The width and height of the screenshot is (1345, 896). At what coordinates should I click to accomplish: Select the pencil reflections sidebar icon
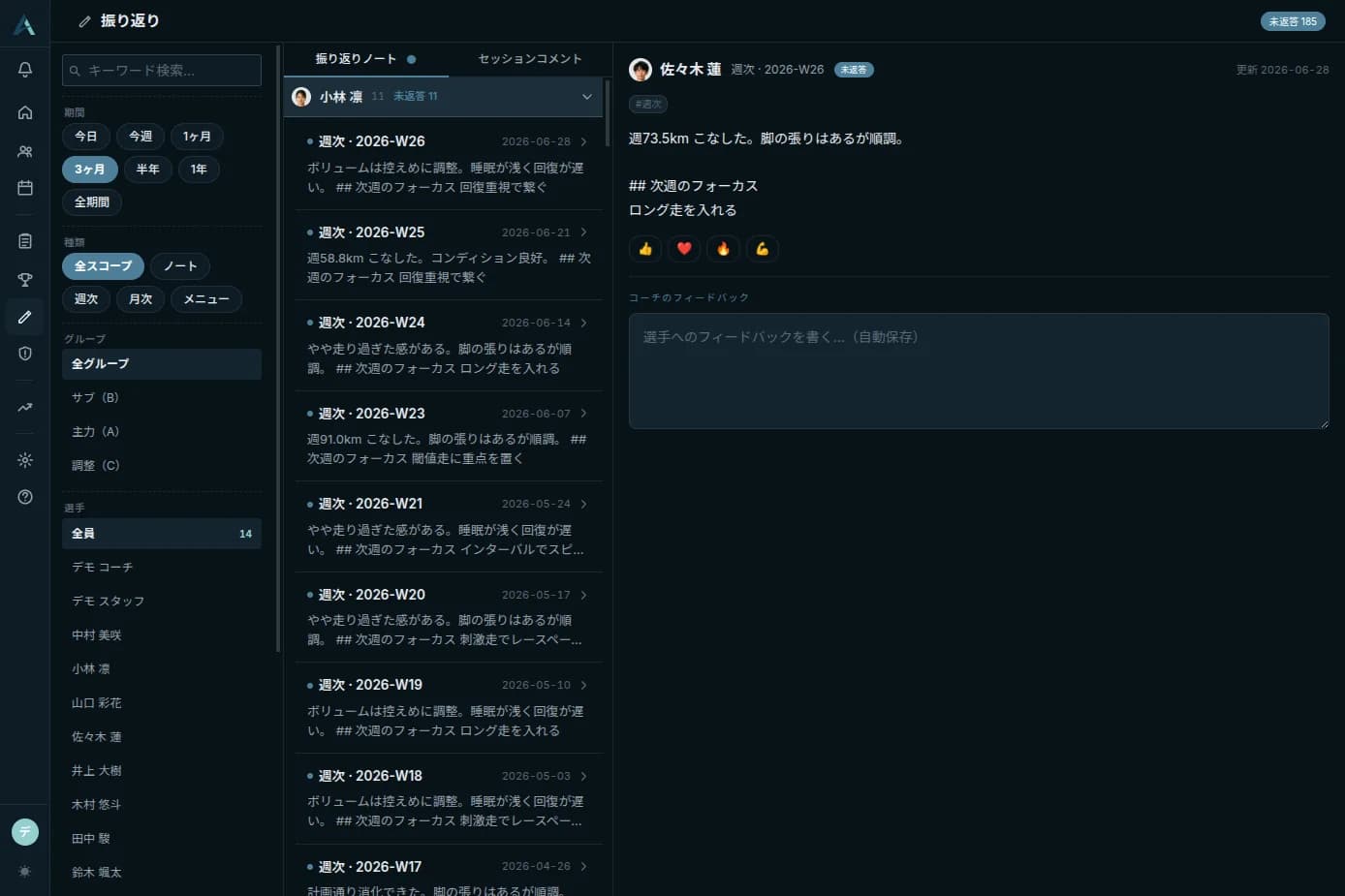pos(25,317)
